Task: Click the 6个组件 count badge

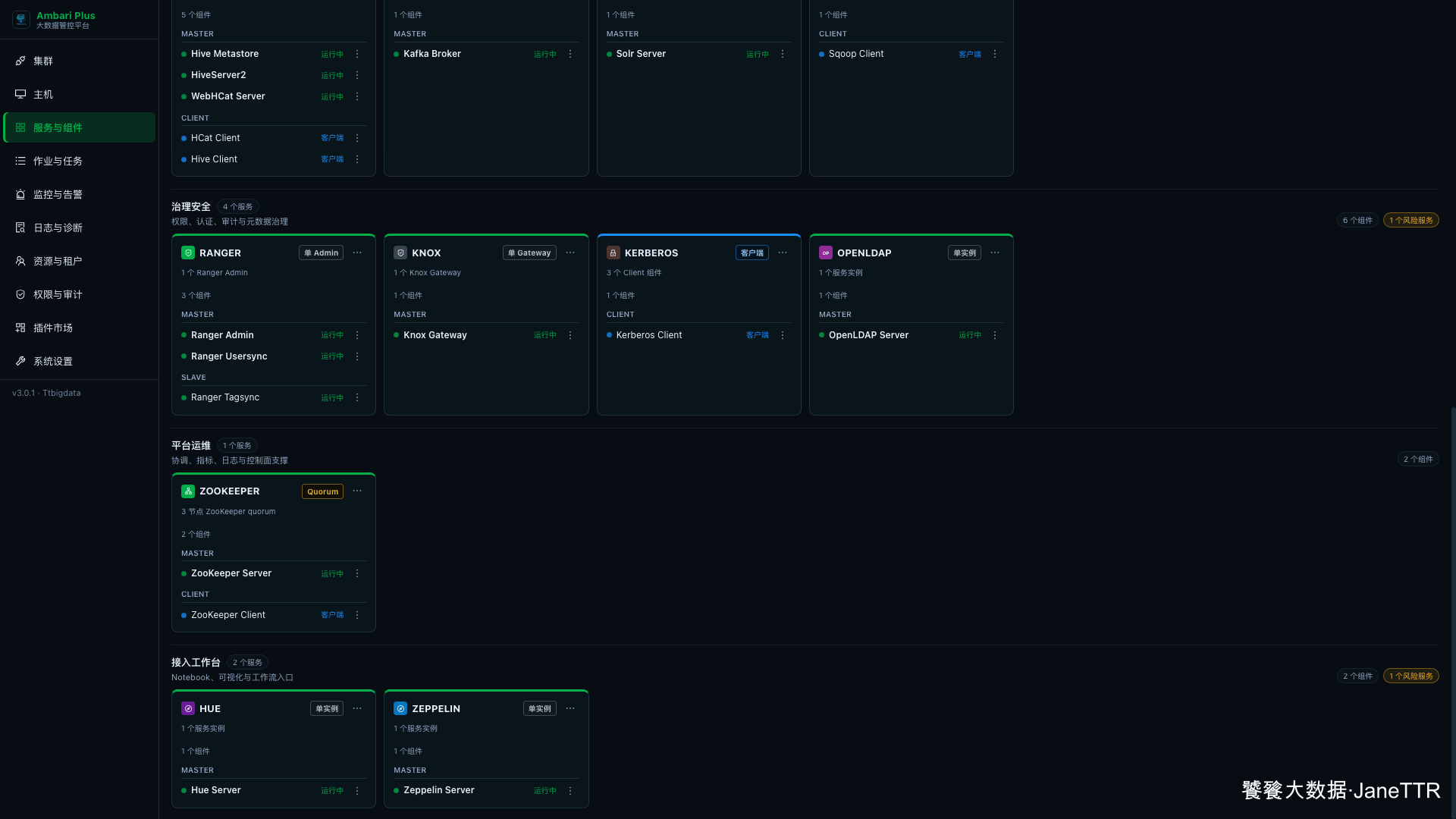Action: (1357, 220)
